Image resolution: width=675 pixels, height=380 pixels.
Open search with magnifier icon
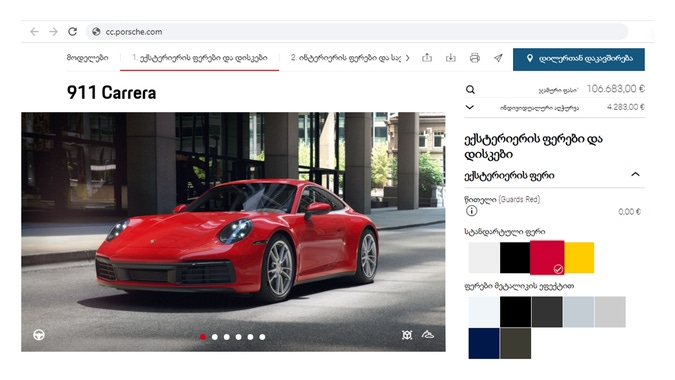click(x=471, y=90)
